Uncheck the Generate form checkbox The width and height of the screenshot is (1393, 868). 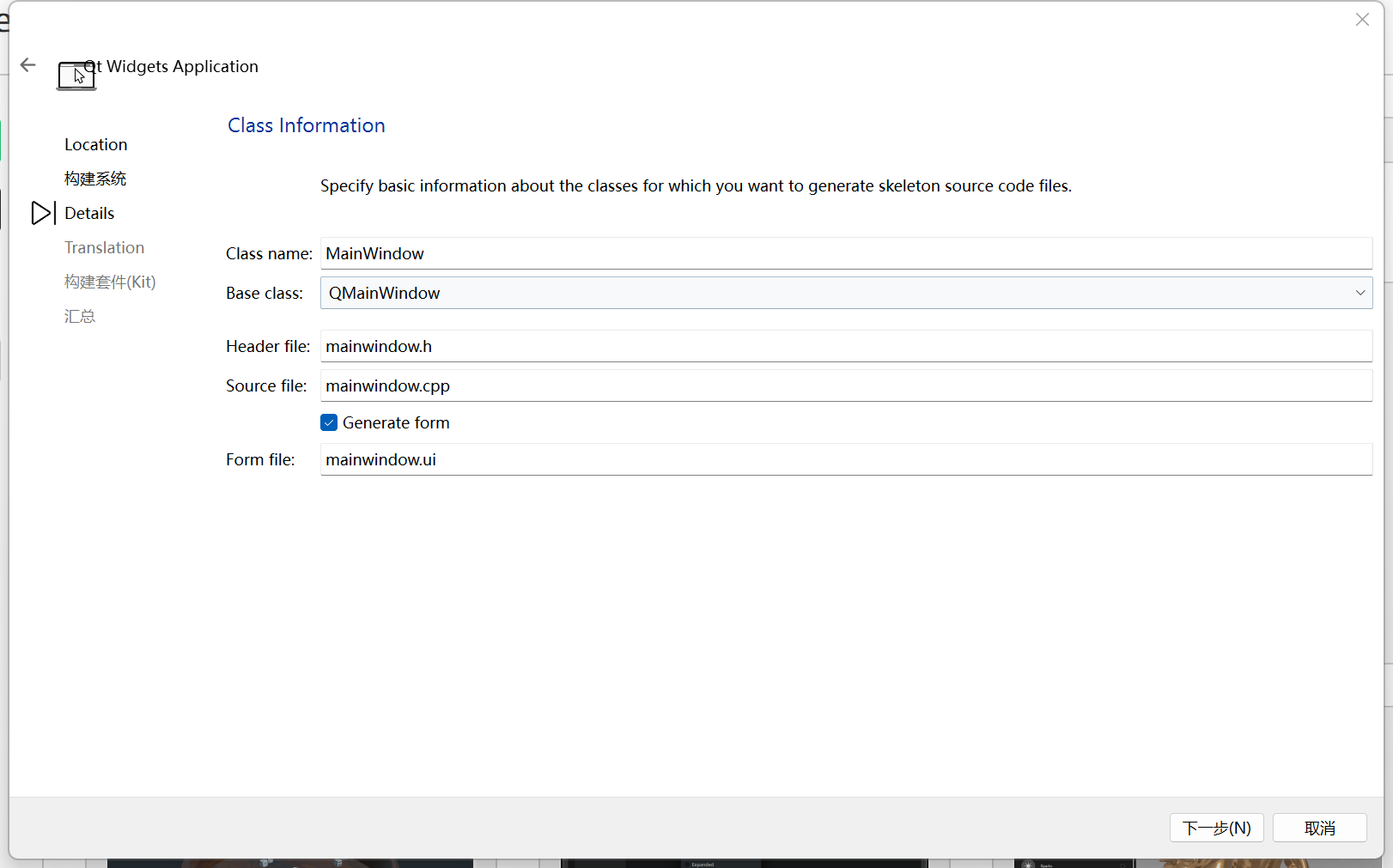[329, 422]
